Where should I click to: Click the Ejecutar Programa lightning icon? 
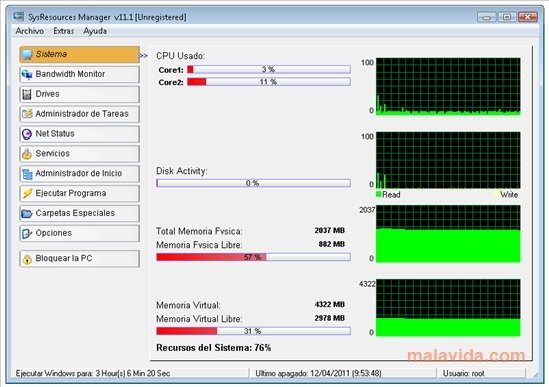(x=27, y=193)
